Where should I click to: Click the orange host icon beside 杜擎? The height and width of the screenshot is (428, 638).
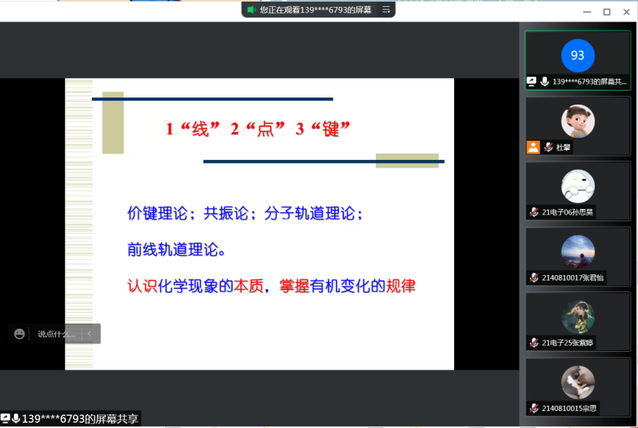[x=533, y=146]
